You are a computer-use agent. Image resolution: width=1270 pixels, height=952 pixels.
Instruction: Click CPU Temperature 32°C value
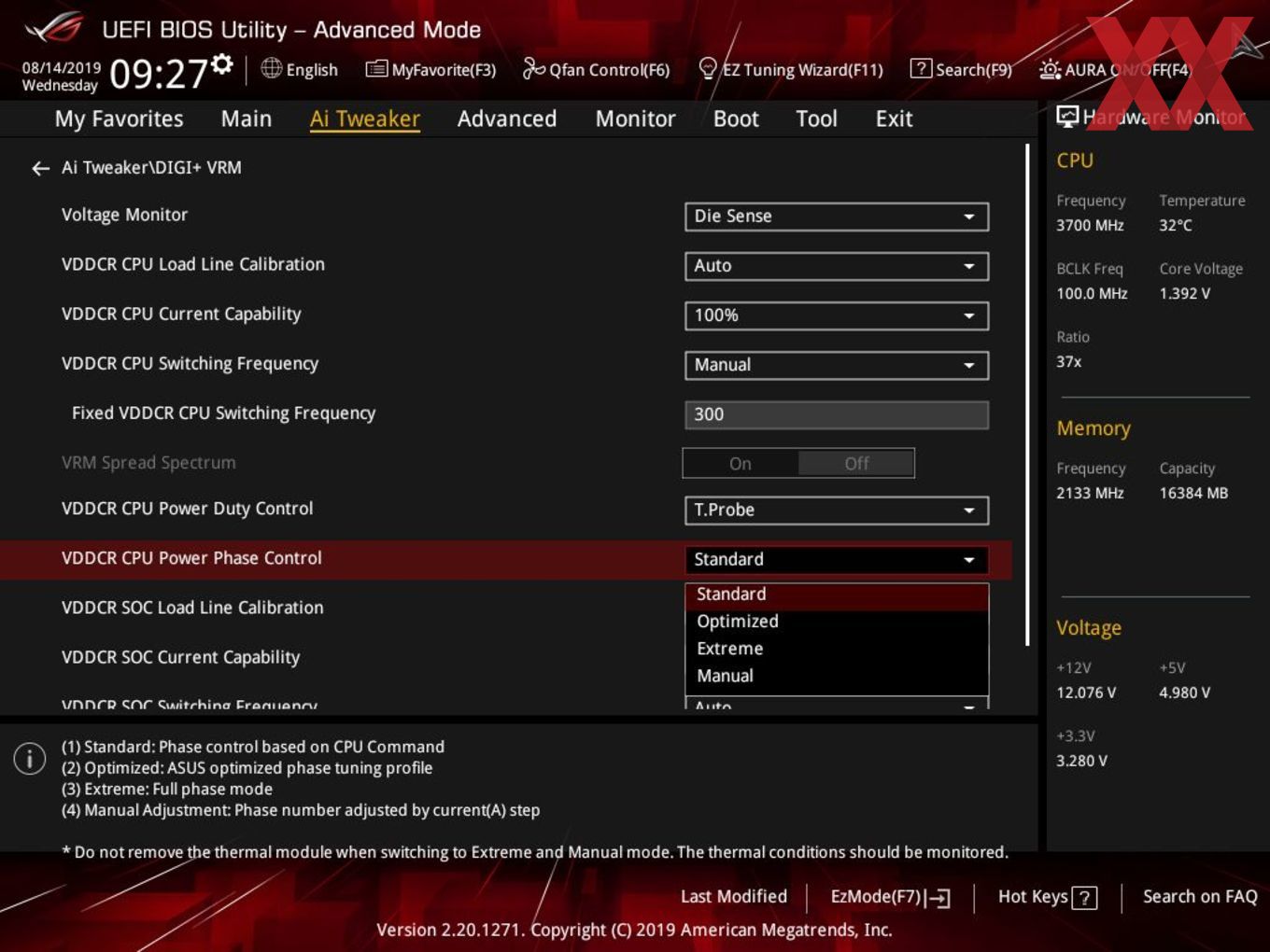pyautogui.click(x=1176, y=225)
